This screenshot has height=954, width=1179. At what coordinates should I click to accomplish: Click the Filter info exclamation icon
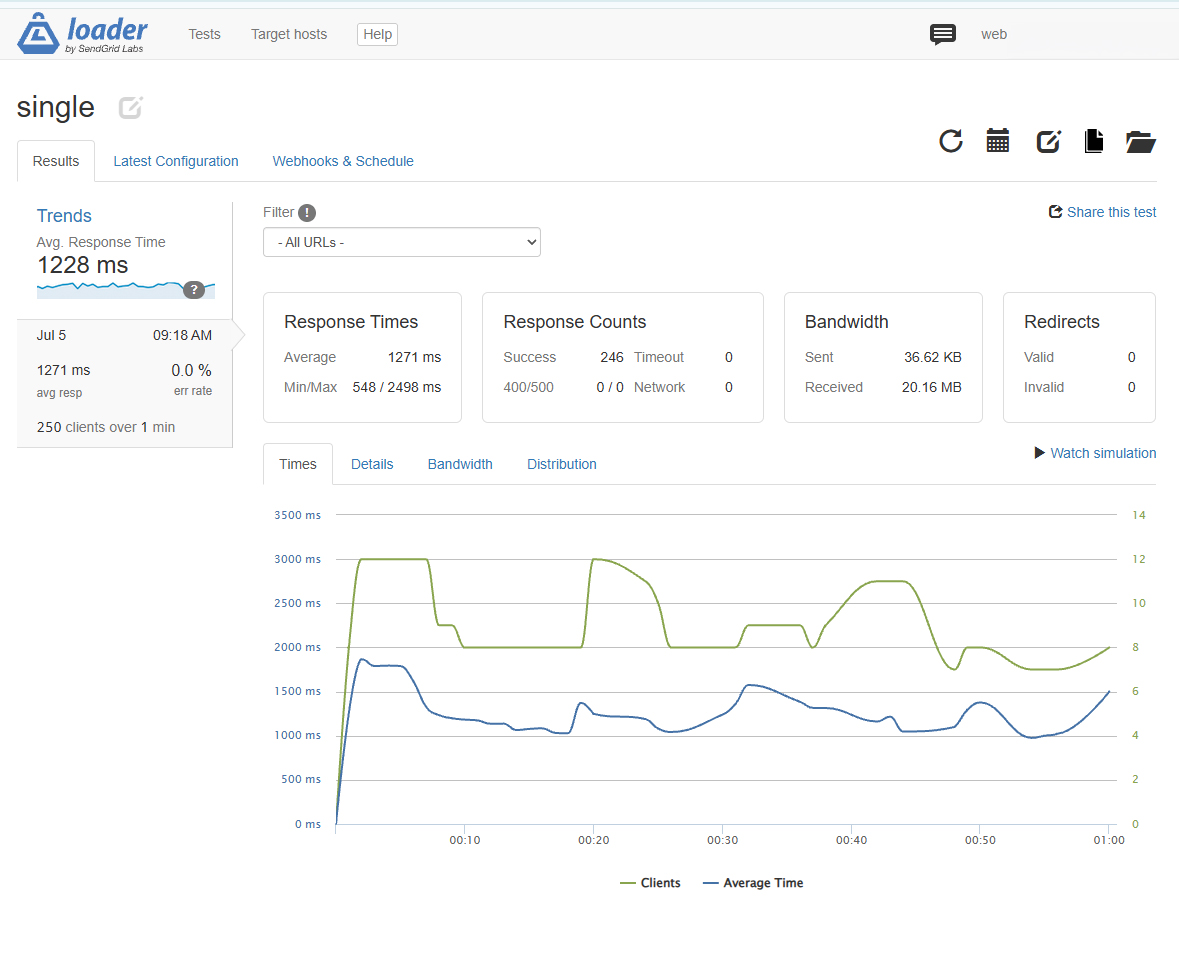(307, 213)
